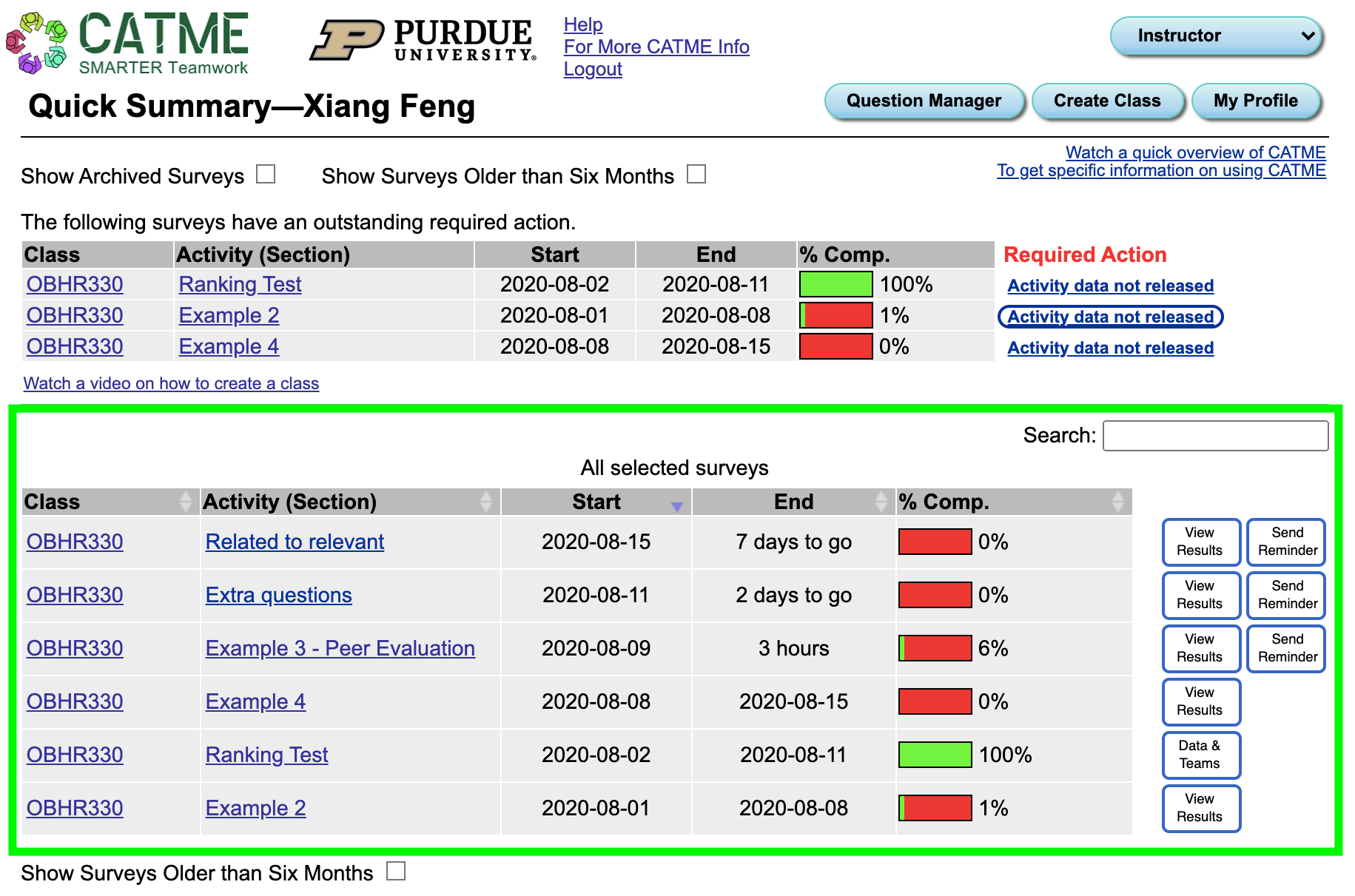Open Data & Teams for Ranking Test
This screenshot has height=896, width=1355.
click(1200, 755)
